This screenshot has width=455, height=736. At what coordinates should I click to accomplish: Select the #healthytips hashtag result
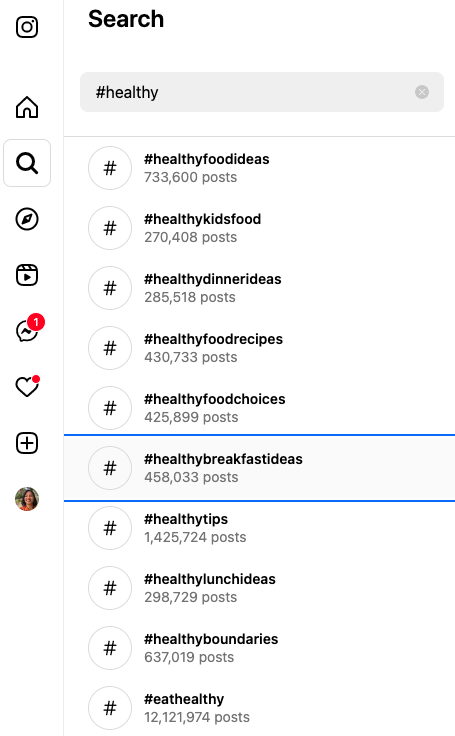point(259,528)
